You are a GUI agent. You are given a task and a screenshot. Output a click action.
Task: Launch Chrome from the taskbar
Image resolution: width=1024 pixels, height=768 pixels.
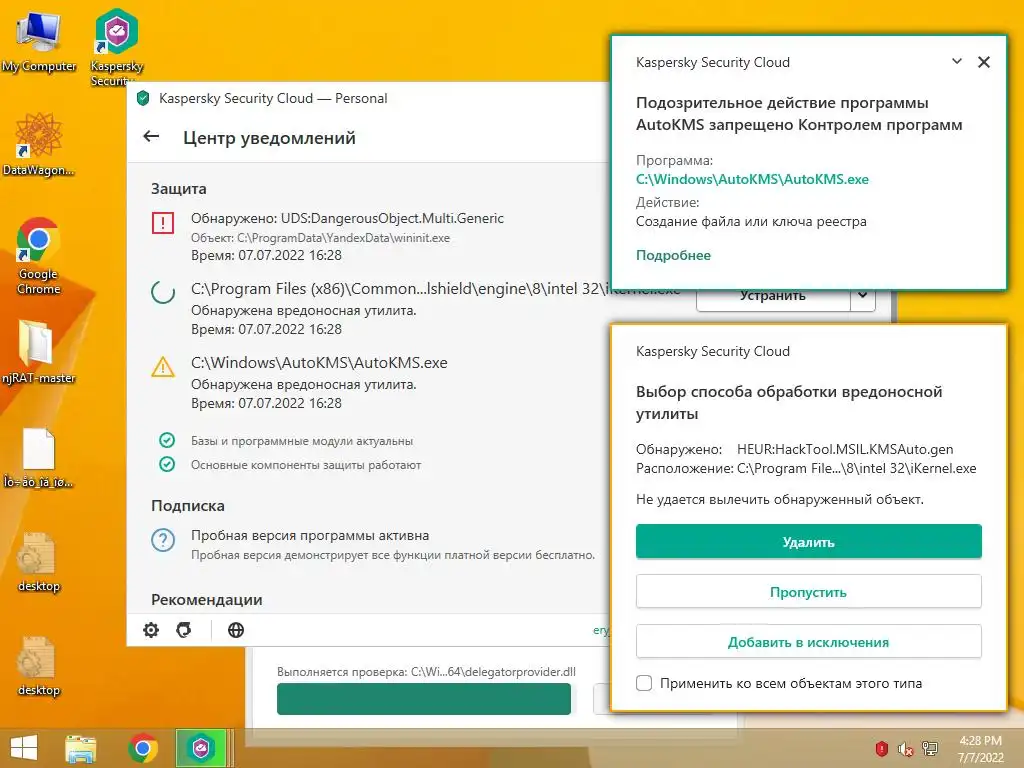point(143,748)
